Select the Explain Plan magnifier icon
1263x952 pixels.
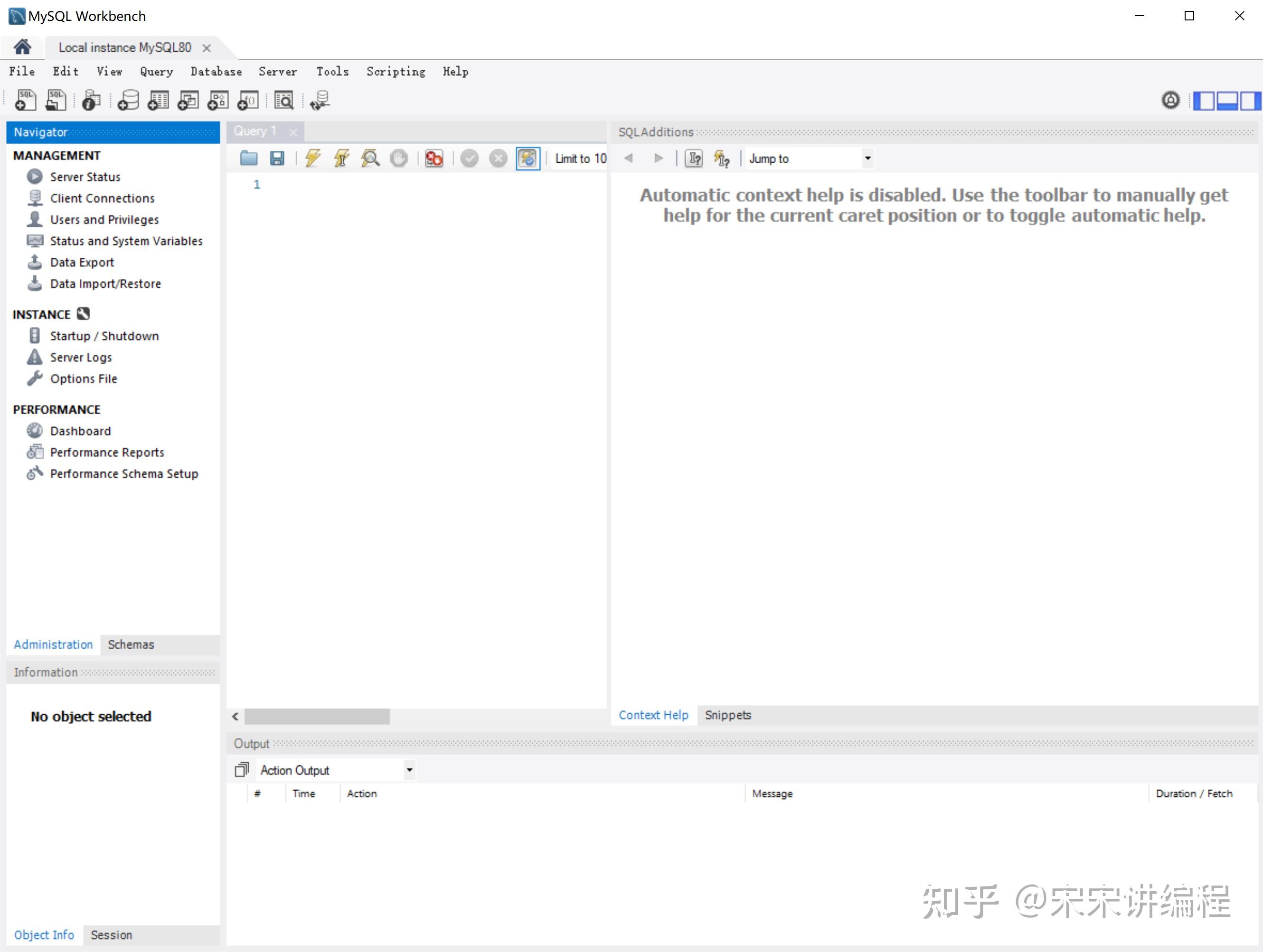[x=369, y=158]
